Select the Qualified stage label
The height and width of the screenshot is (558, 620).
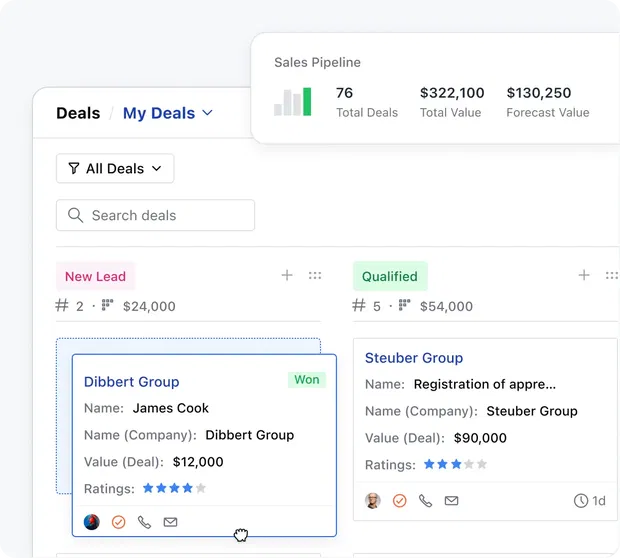(x=390, y=276)
